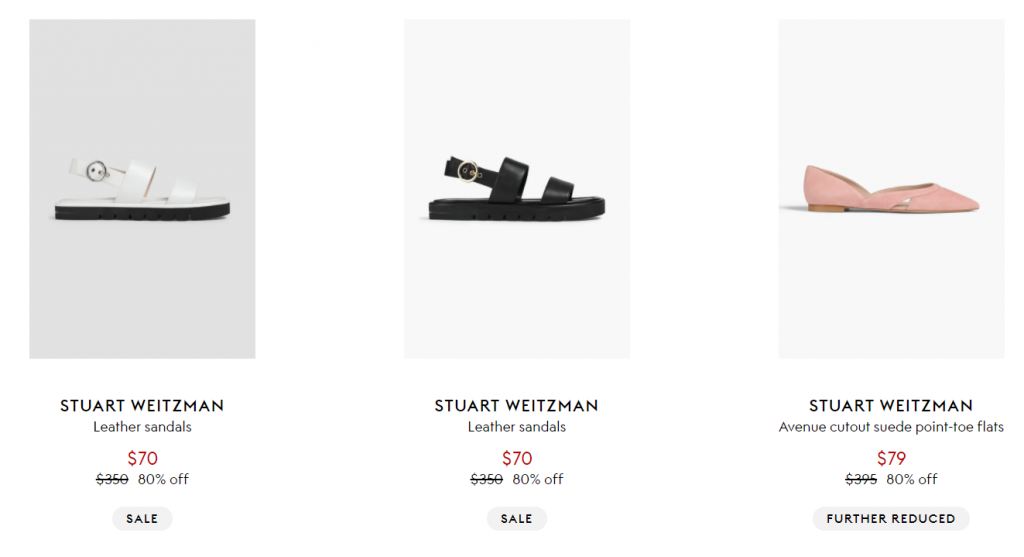Click the FURTHER REDUCED badge
Screen dimensions: 1024x557
tap(891, 519)
